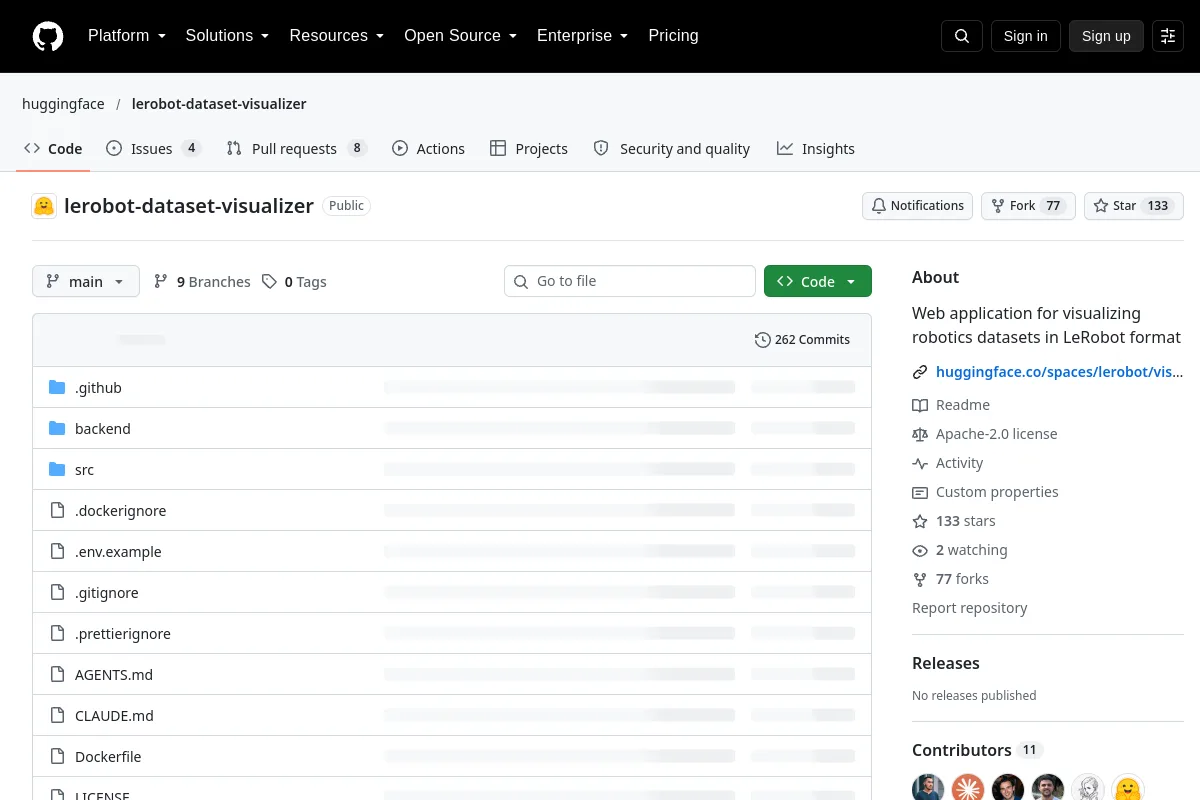This screenshot has height=800, width=1200.
Task: Fork the repository with Fork button
Action: click(1028, 206)
